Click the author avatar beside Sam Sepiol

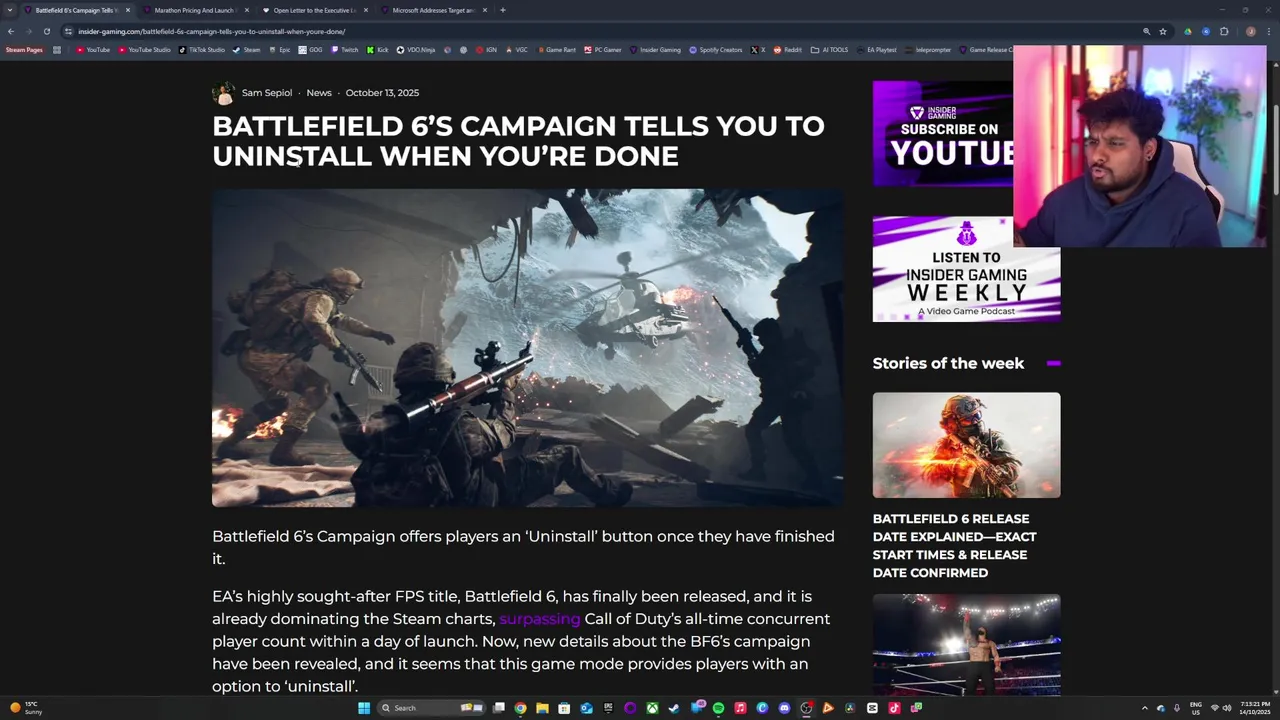tap(224, 93)
